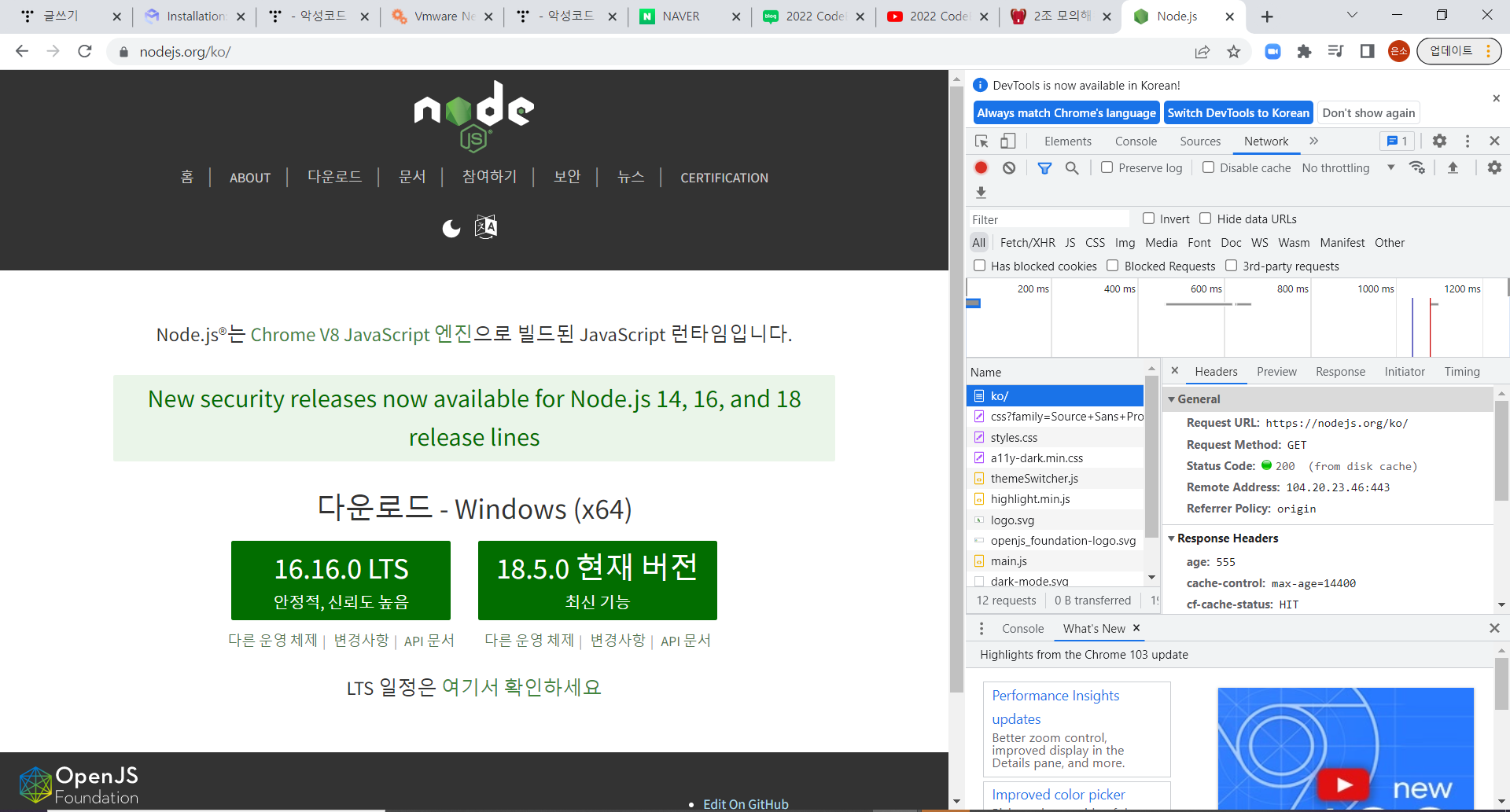Image resolution: width=1510 pixels, height=812 pixels.
Task: Check Has blocked cookies checkbox
Action: click(x=979, y=266)
